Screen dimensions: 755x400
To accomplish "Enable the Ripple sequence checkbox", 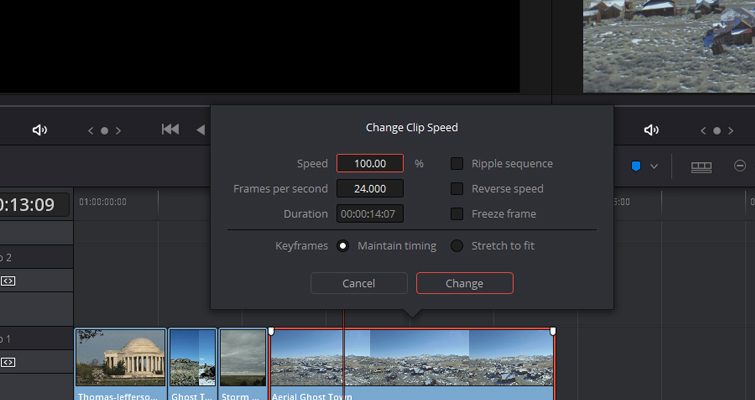I will (457, 164).
